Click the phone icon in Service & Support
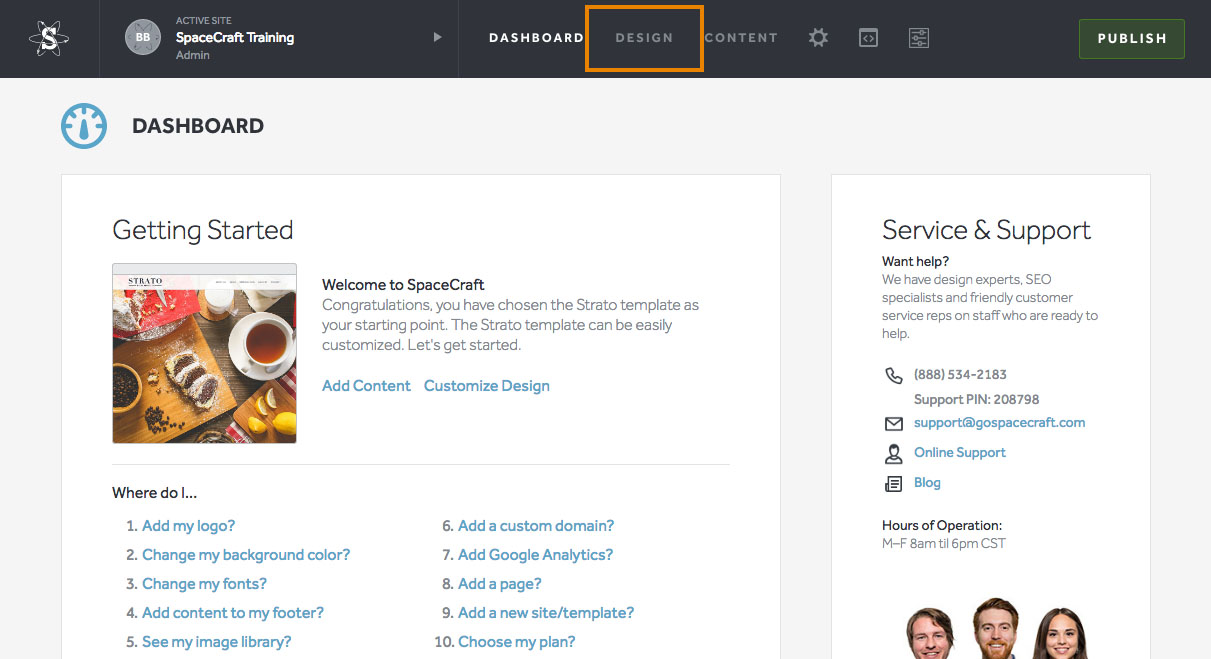 coord(893,375)
